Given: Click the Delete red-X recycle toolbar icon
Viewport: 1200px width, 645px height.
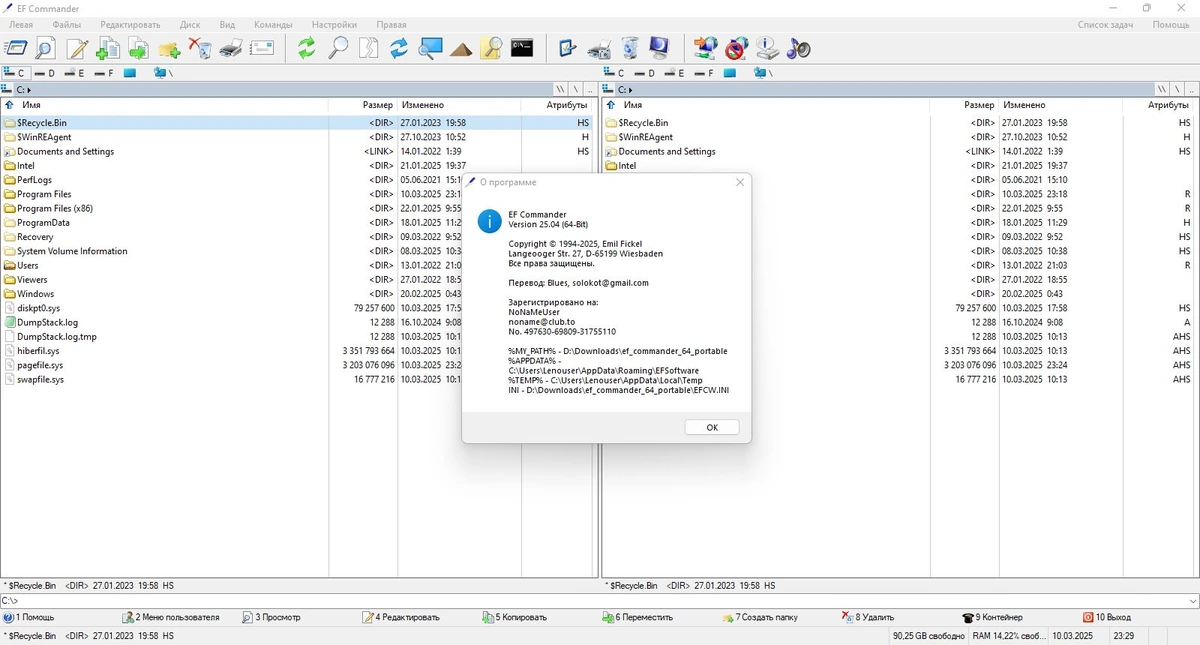Looking at the screenshot, I should click(200, 47).
